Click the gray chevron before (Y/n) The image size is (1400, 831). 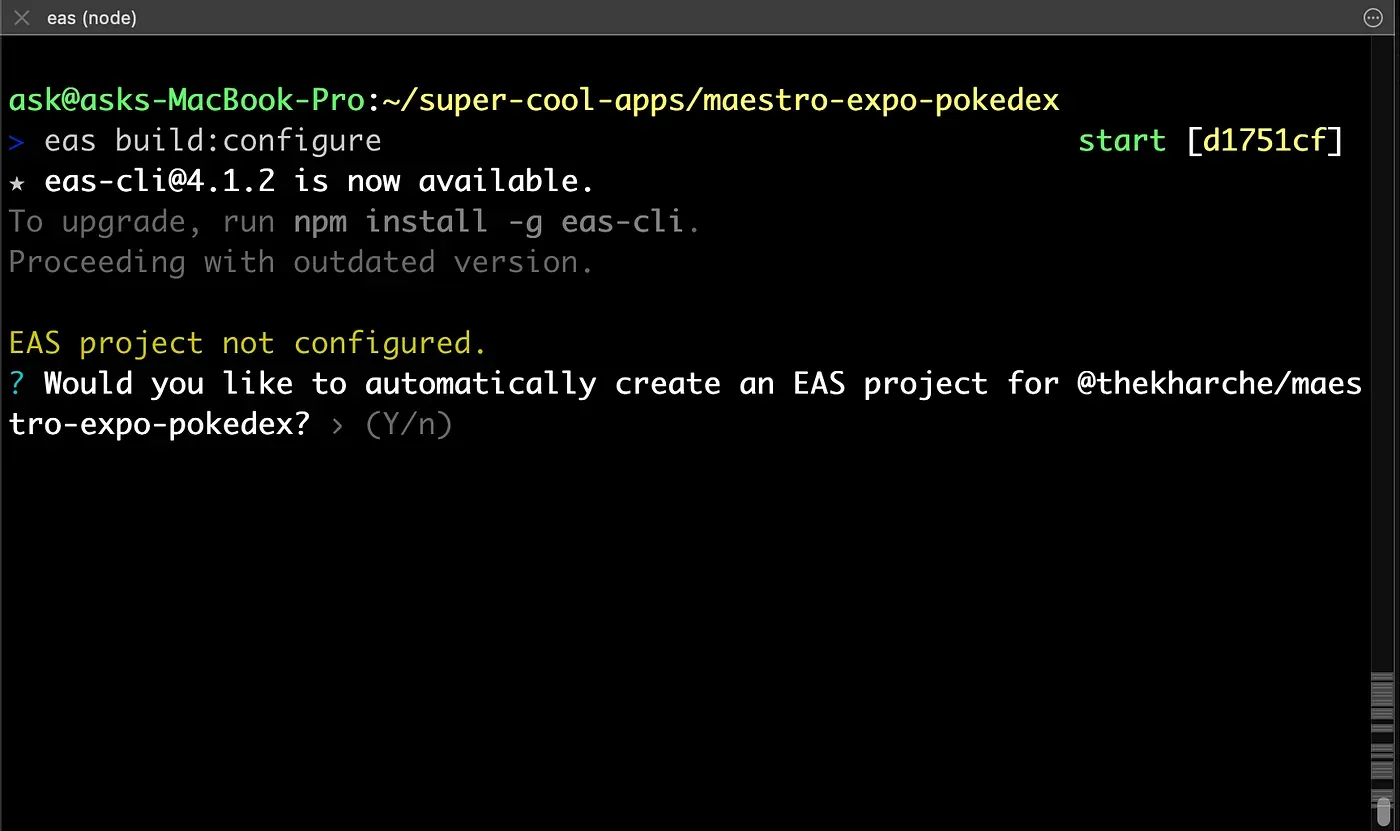click(337, 425)
